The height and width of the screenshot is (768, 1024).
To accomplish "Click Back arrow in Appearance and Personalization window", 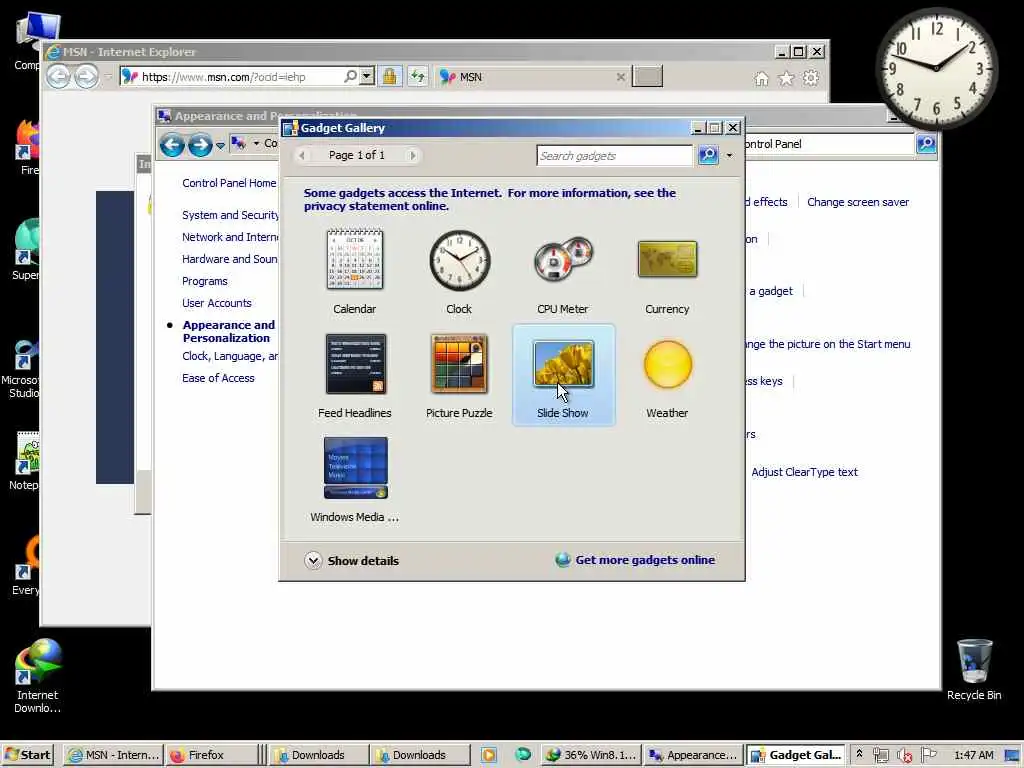I will coord(172,144).
